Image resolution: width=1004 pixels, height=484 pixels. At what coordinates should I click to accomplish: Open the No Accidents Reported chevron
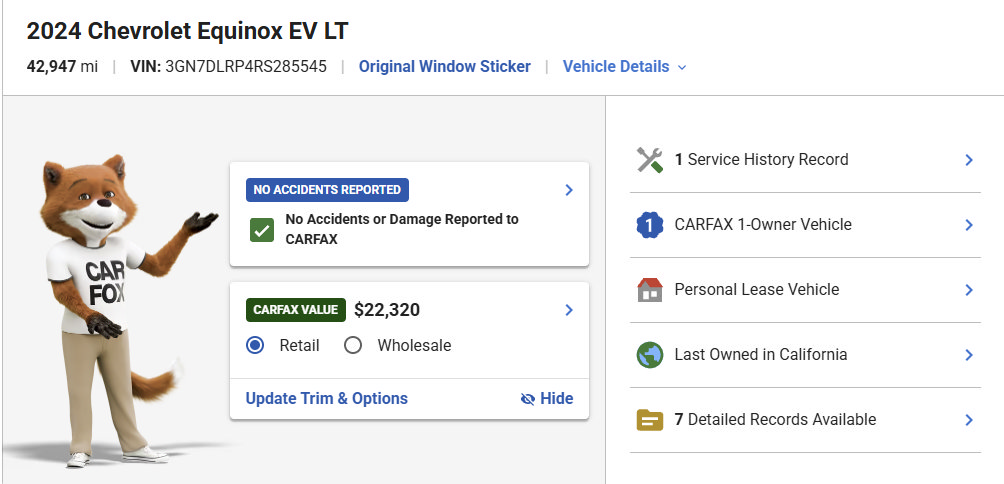(x=569, y=190)
